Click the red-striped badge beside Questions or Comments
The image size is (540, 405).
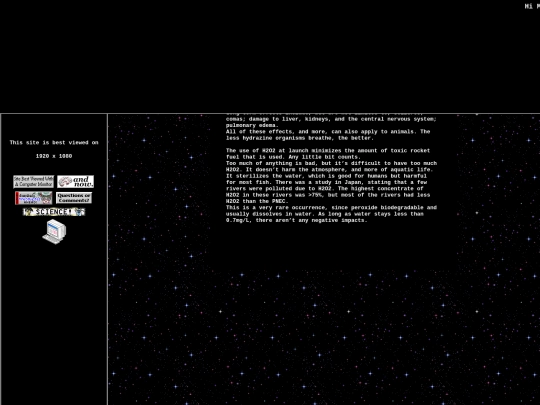(33, 198)
